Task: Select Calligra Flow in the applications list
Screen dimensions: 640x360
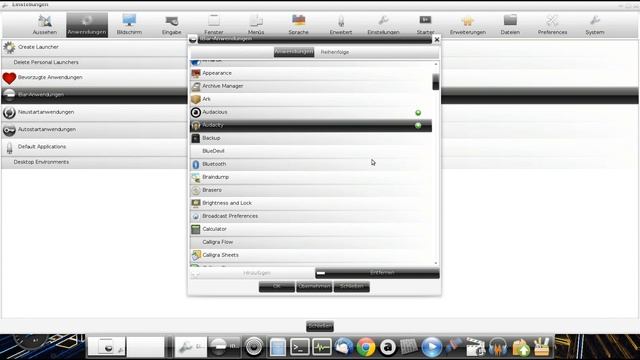Action: tap(311, 242)
